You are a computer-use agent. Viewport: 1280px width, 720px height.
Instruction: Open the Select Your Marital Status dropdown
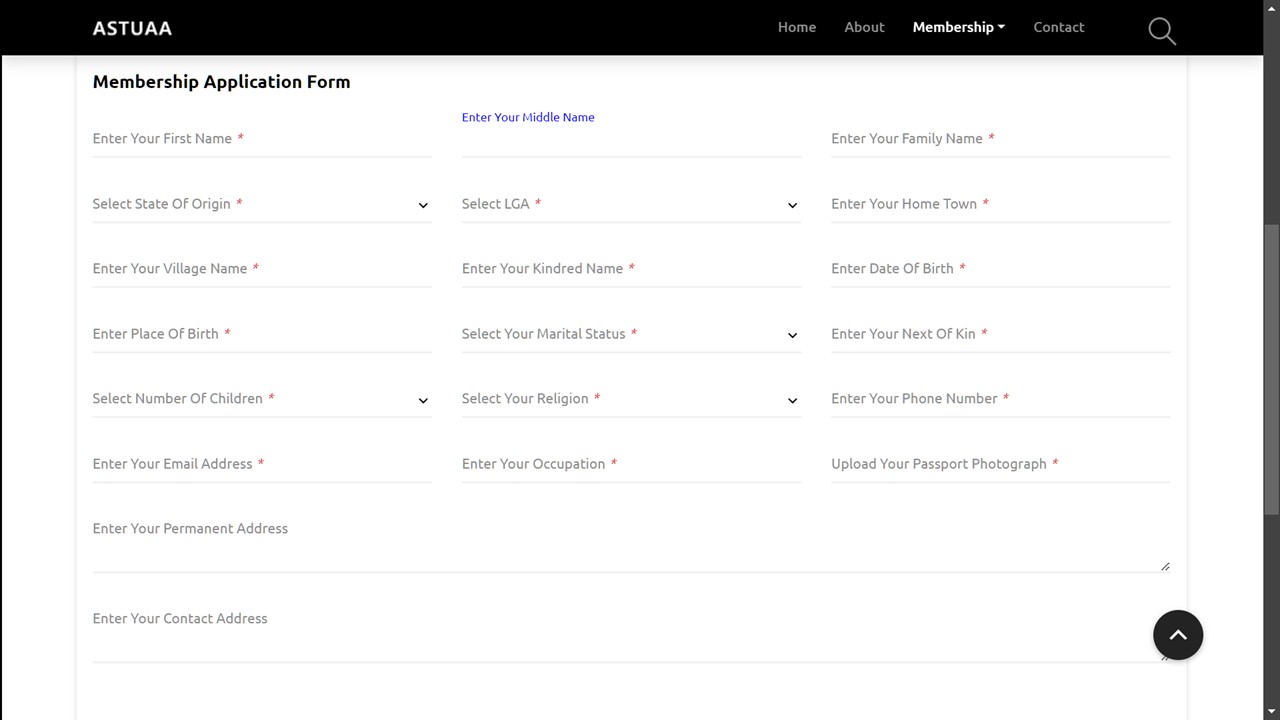point(631,334)
